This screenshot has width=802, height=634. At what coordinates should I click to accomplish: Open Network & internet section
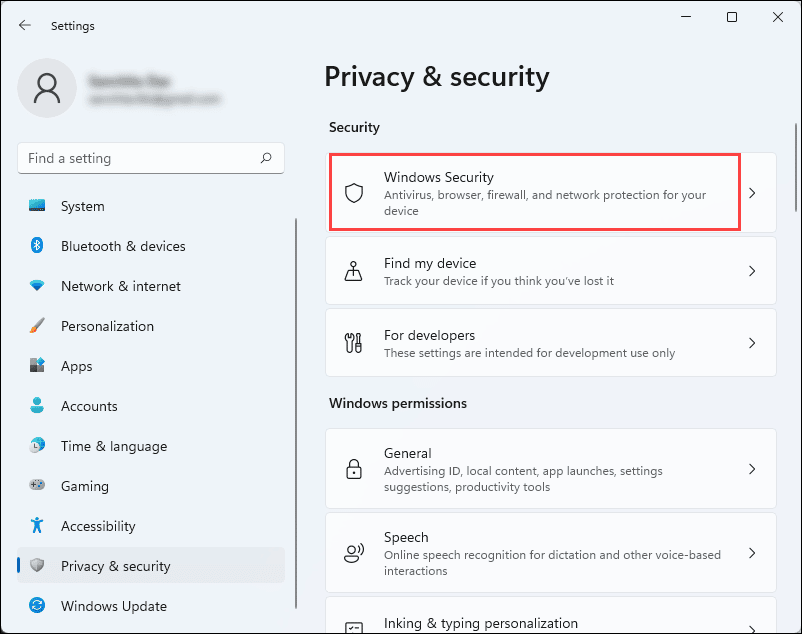(x=151, y=286)
